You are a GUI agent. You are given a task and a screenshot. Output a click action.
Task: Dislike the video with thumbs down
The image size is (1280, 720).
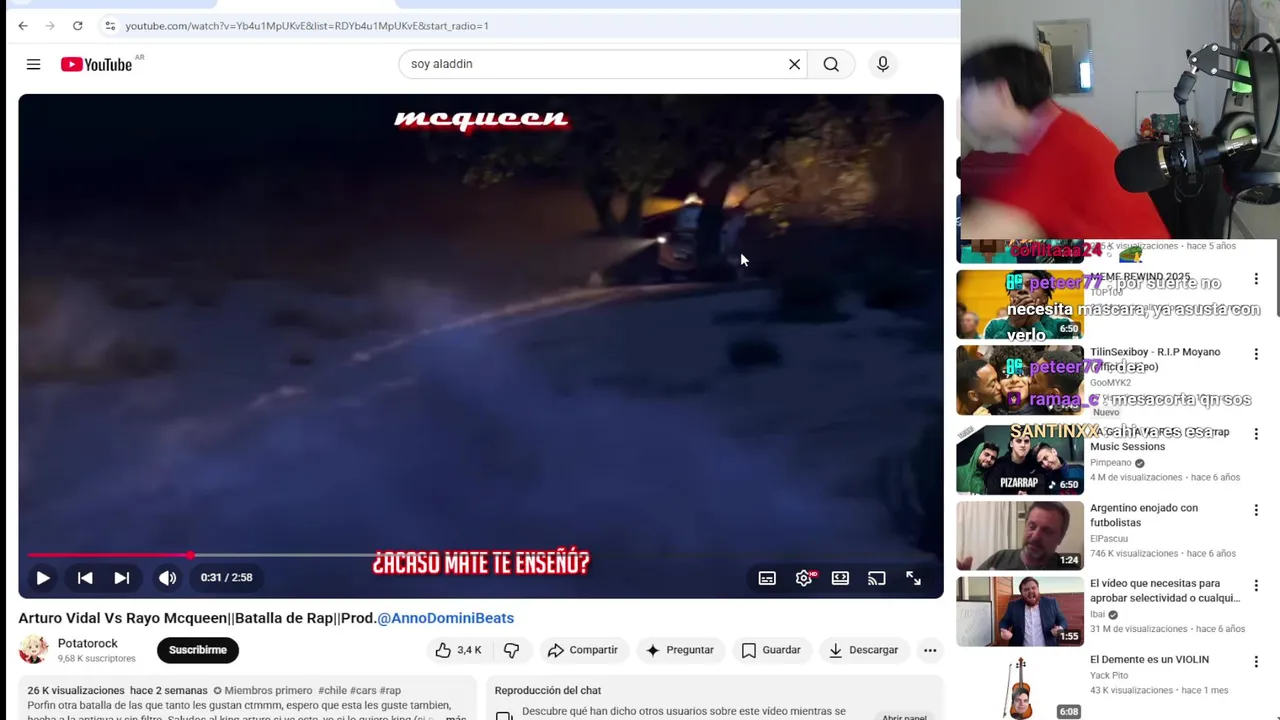tap(511, 650)
